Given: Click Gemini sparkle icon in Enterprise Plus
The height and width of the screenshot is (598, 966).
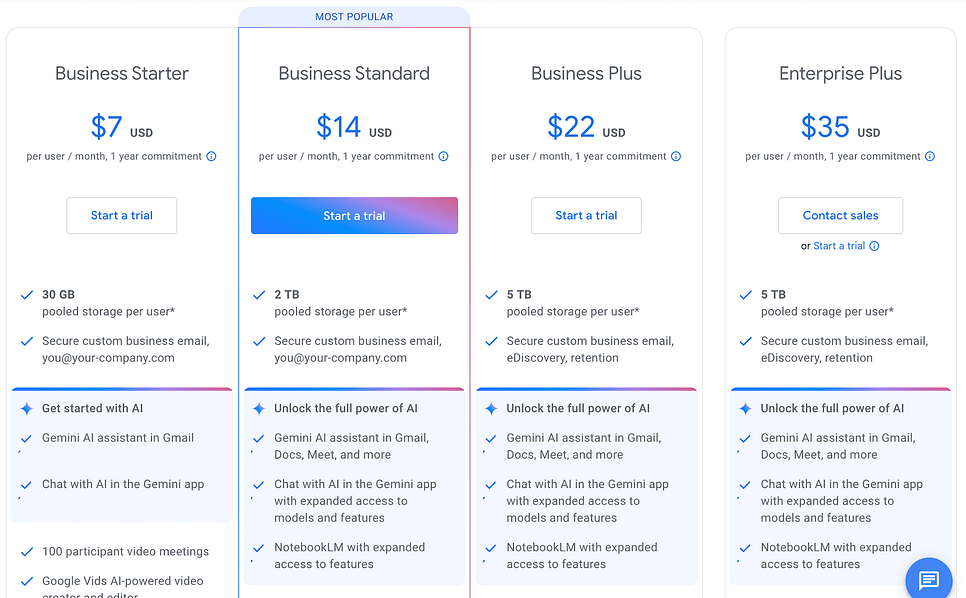Looking at the screenshot, I should [x=745, y=409].
